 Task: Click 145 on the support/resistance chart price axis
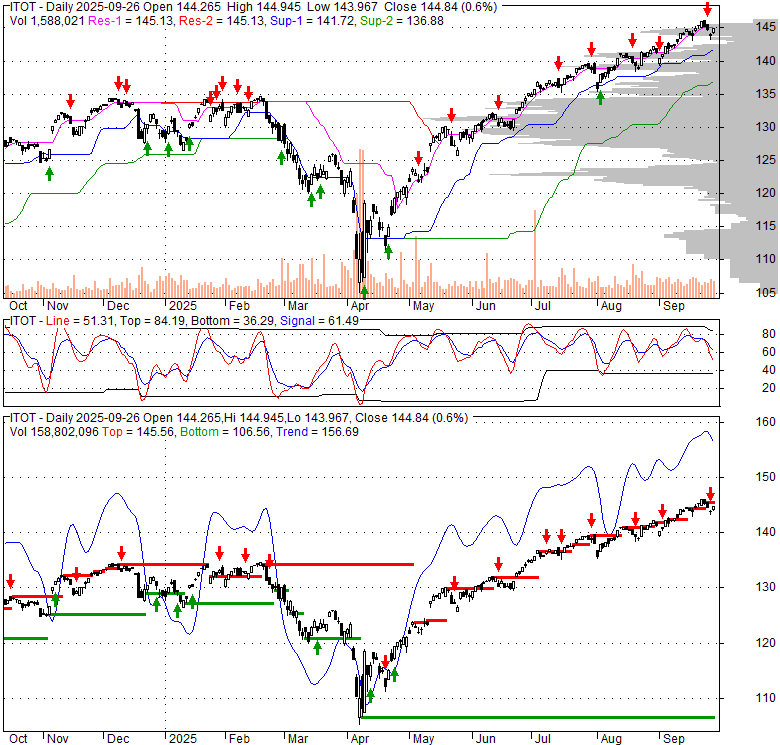[766, 27]
